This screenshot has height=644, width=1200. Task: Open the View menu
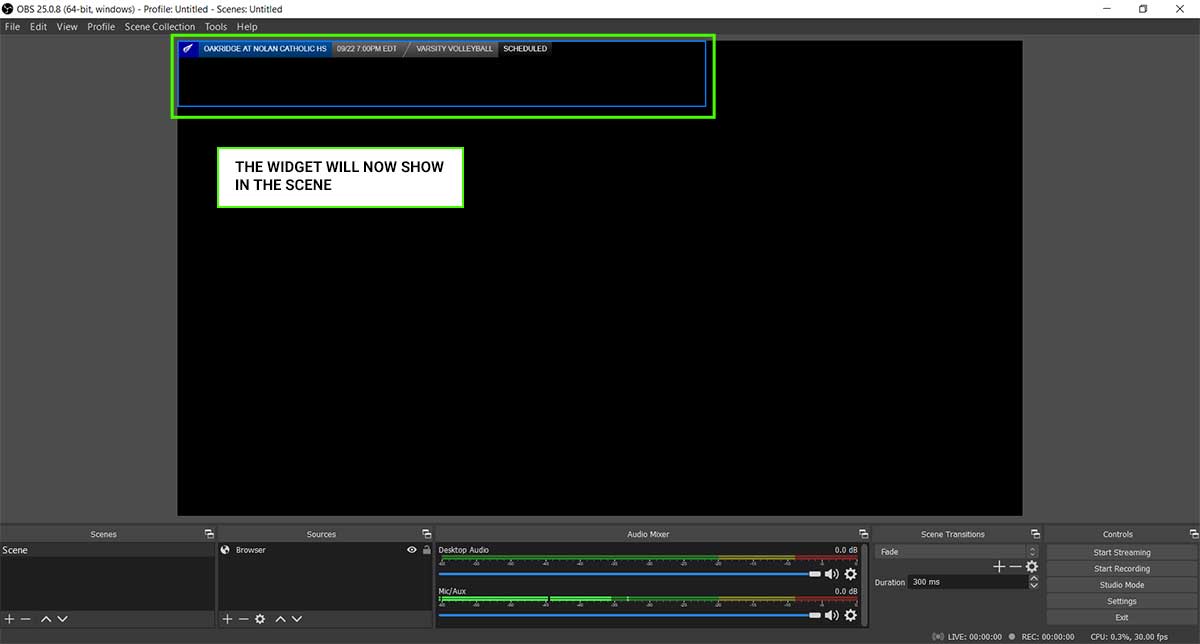(x=67, y=27)
